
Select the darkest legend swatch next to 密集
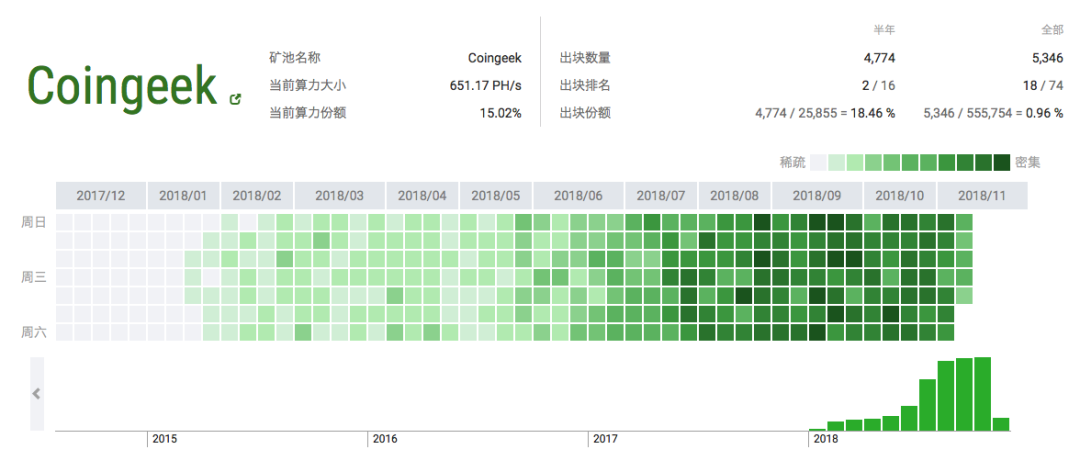point(1001,163)
